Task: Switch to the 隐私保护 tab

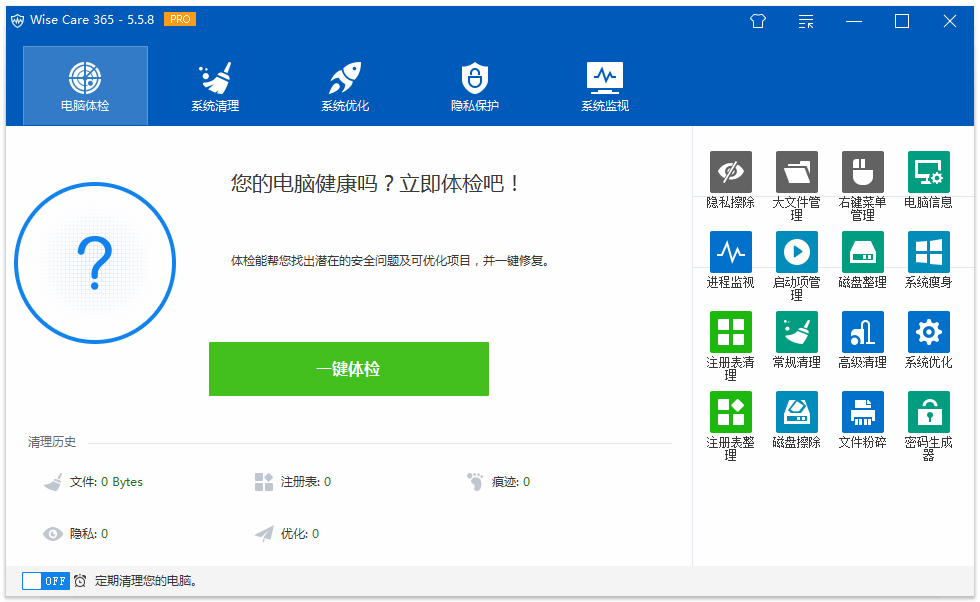Action: pyautogui.click(x=475, y=86)
